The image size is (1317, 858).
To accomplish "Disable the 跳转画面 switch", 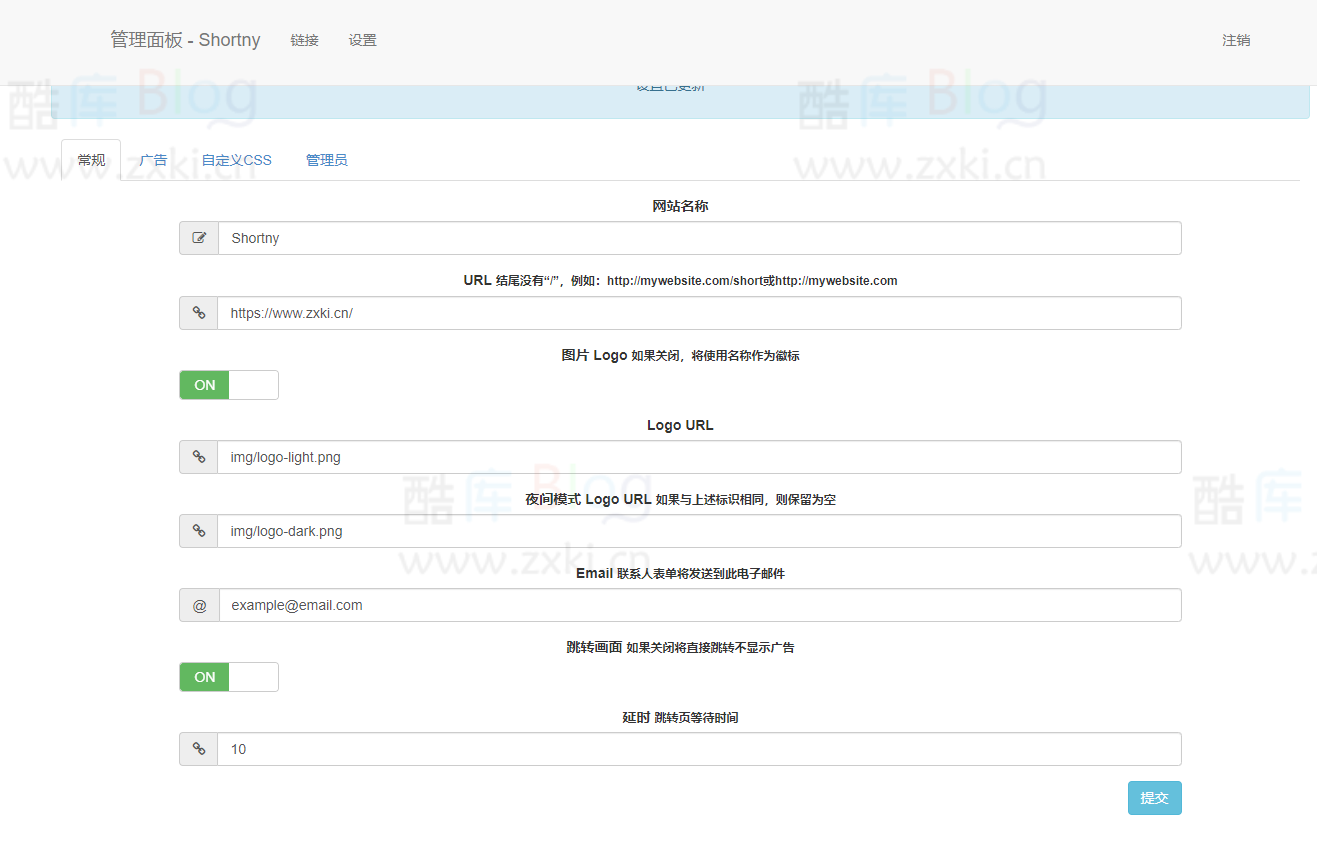I will pyautogui.click(x=228, y=677).
